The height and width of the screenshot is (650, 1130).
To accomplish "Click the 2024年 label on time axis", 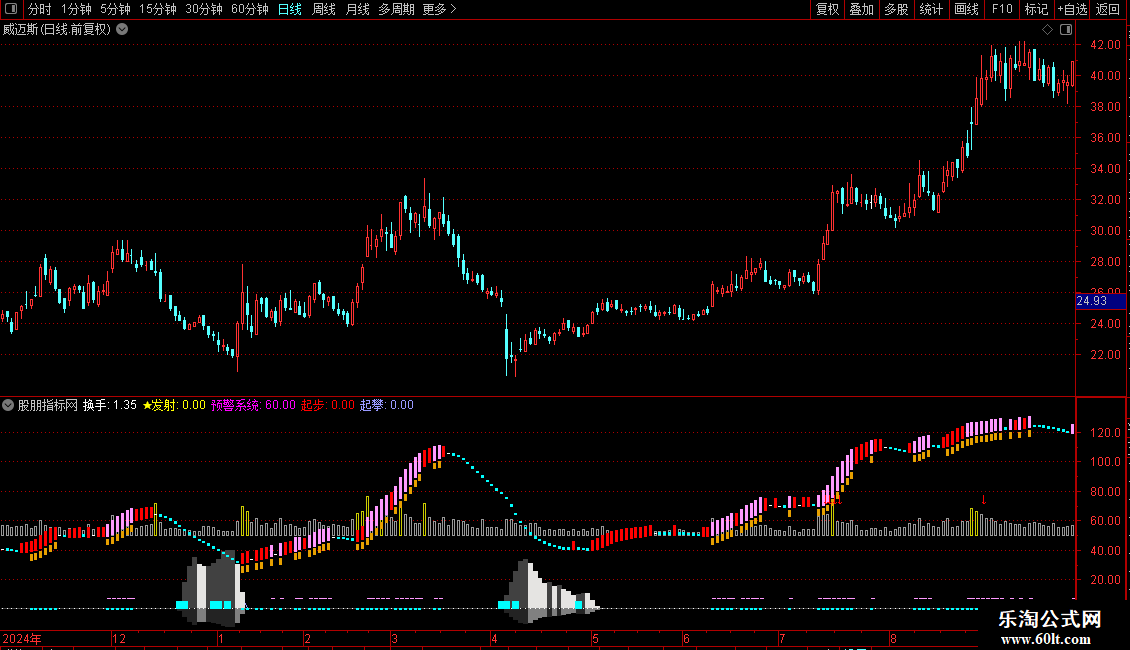I will (x=22, y=638).
